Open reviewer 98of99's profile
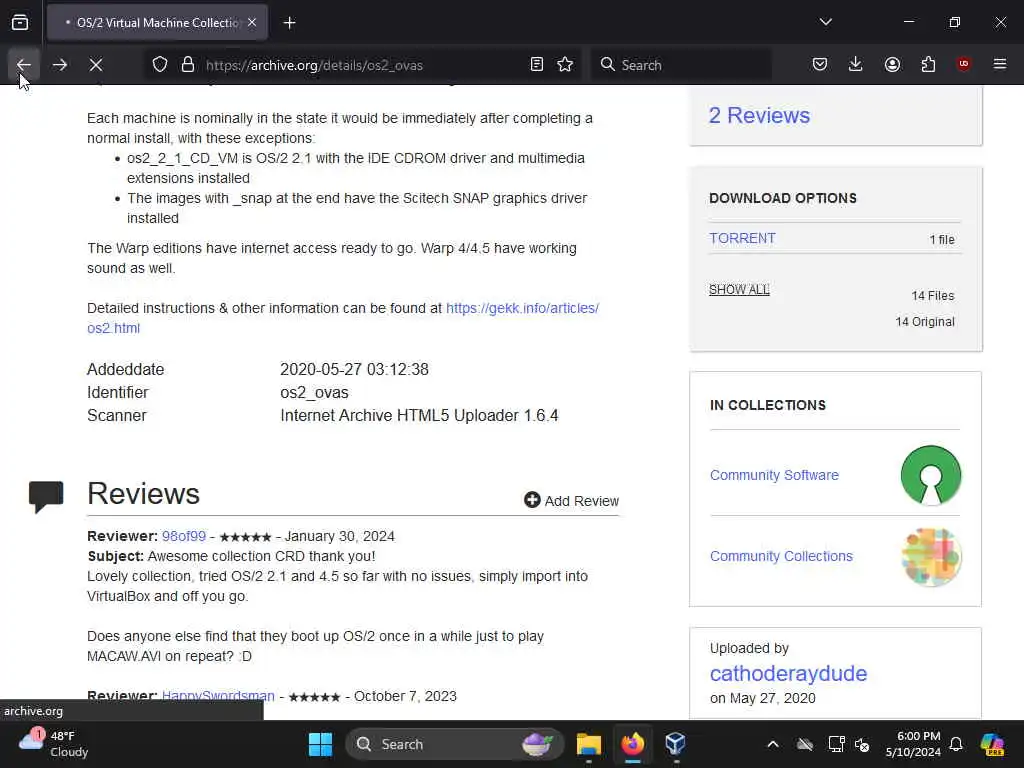1024x768 pixels. pos(184,536)
